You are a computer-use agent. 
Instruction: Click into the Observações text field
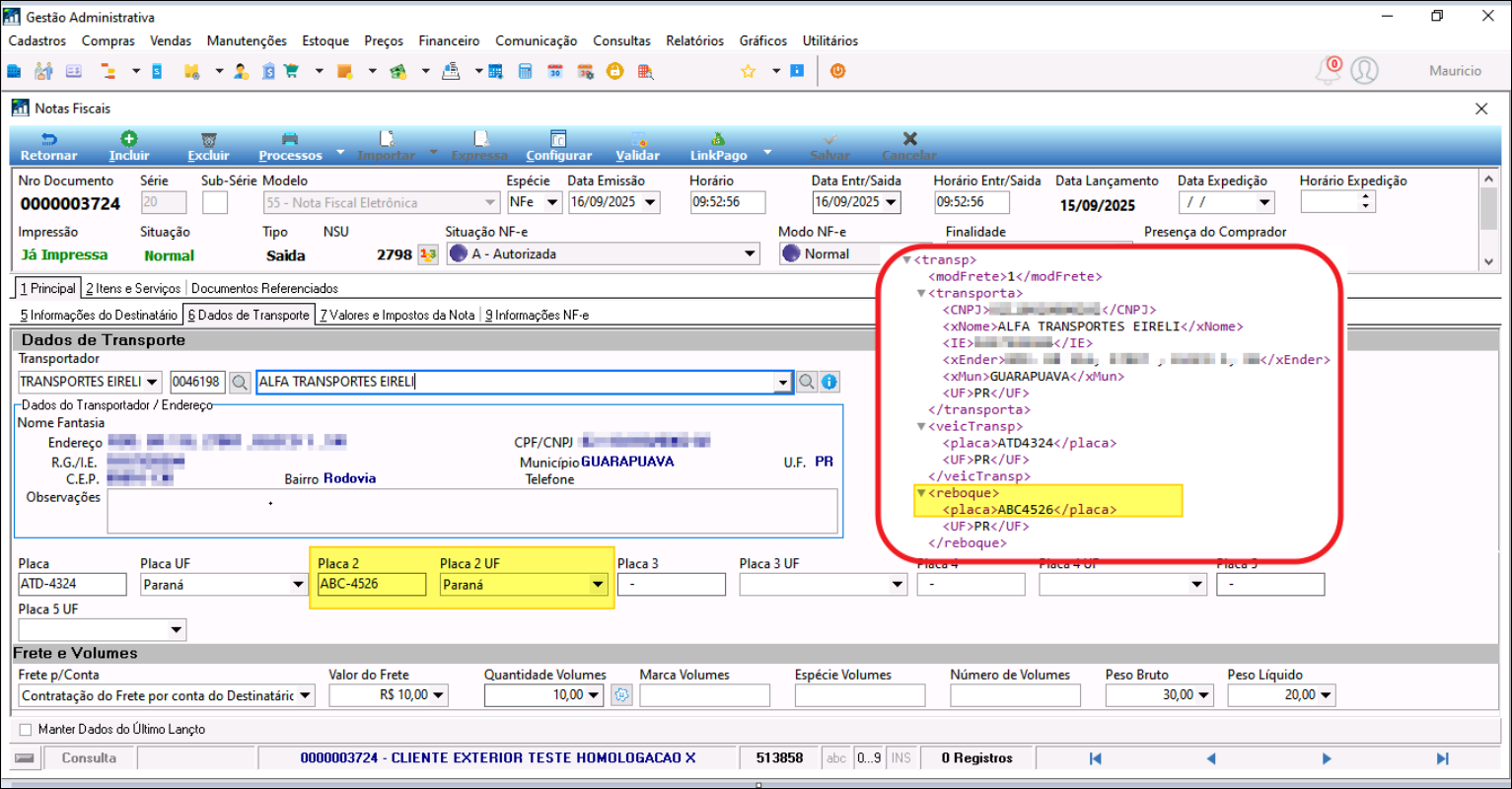click(471, 512)
